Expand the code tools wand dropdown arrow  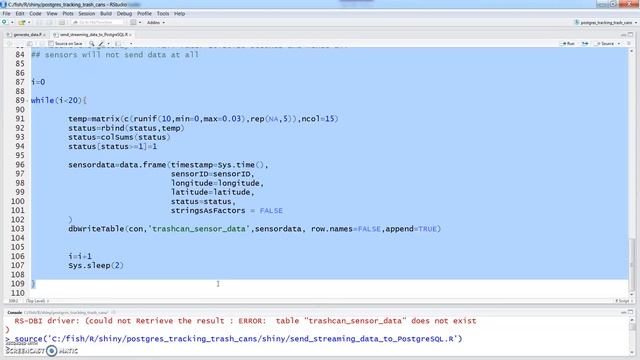(108, 43)
